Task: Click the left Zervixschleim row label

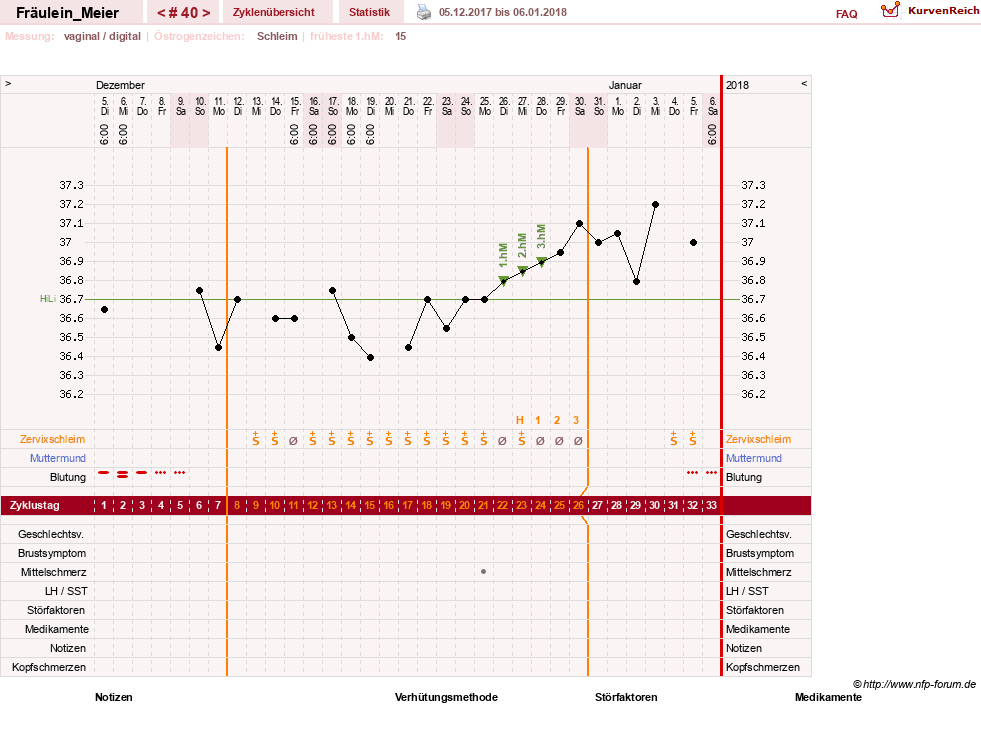Action: 53,439
